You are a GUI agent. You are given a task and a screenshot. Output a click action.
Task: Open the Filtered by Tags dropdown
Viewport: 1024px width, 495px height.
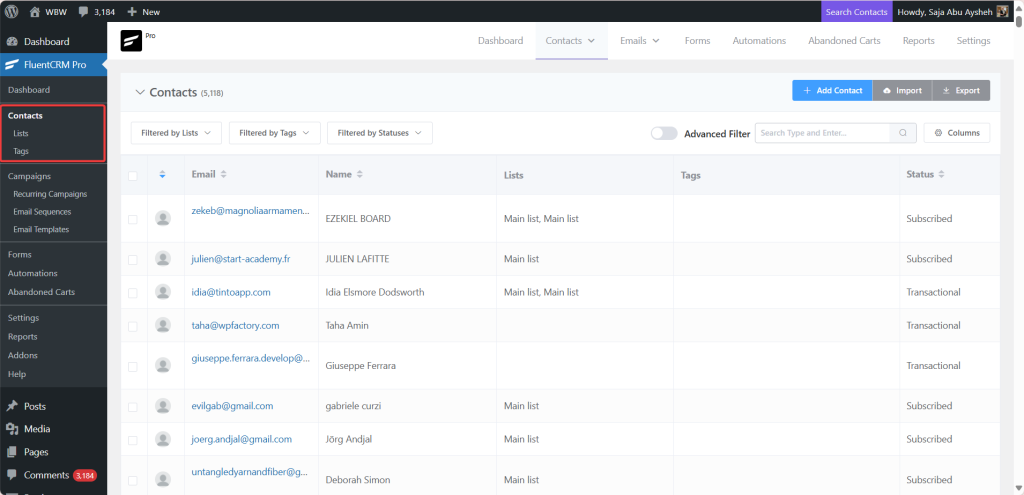[x=274, y=133]
